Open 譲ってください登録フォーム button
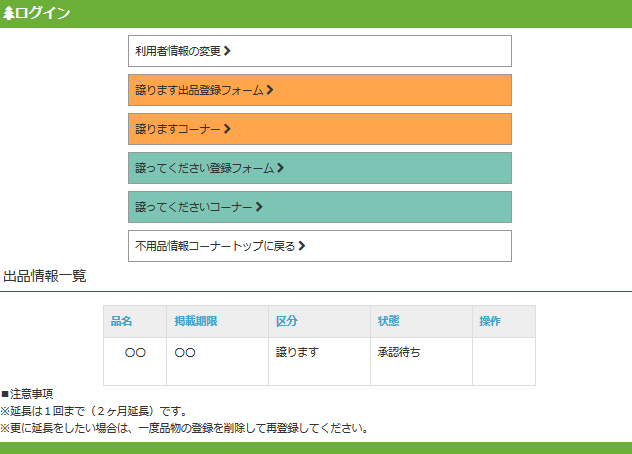632x454 pixels. tap(205, 168)
